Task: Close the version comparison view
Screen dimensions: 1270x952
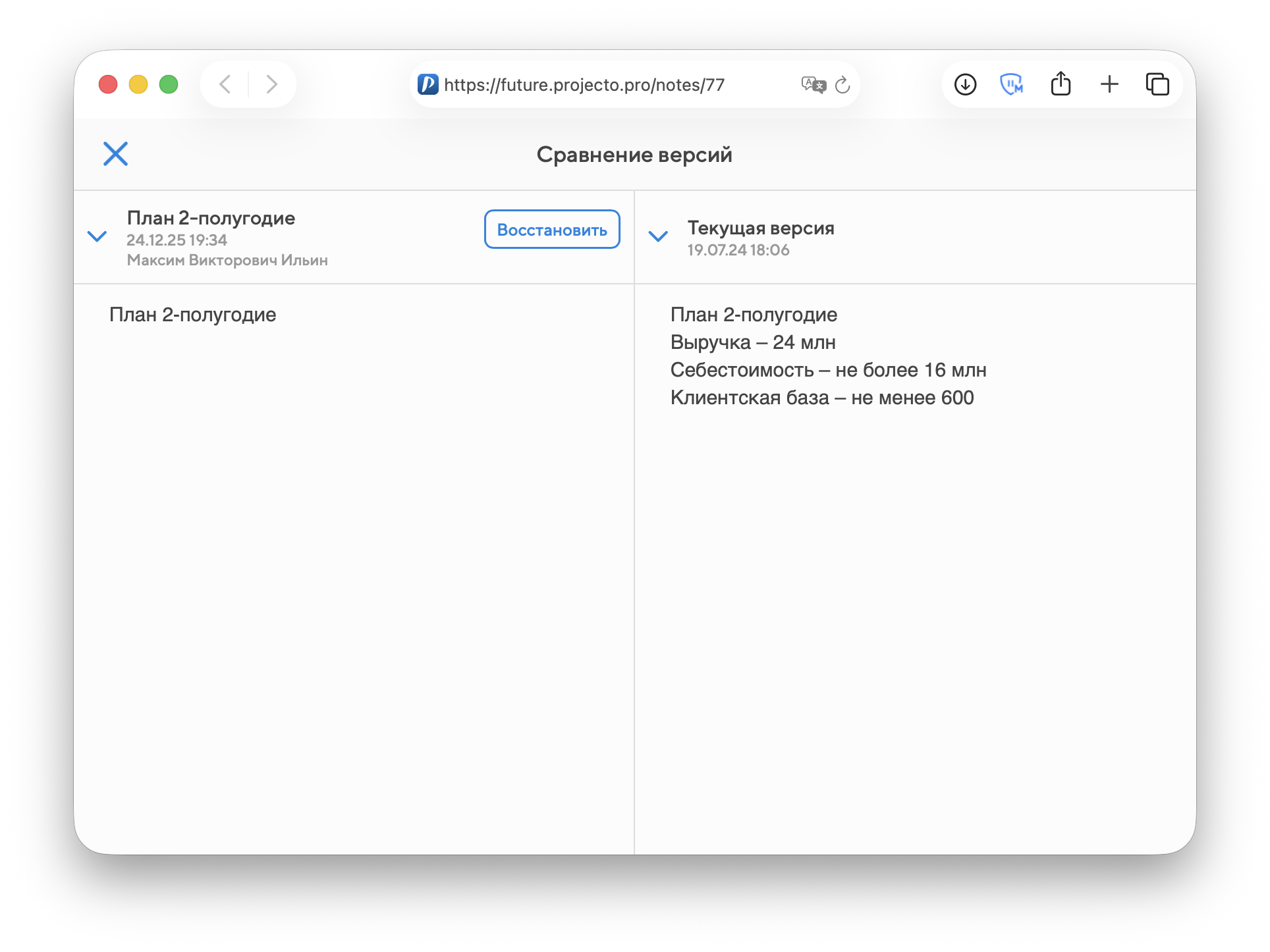Action: click(115, 154)
